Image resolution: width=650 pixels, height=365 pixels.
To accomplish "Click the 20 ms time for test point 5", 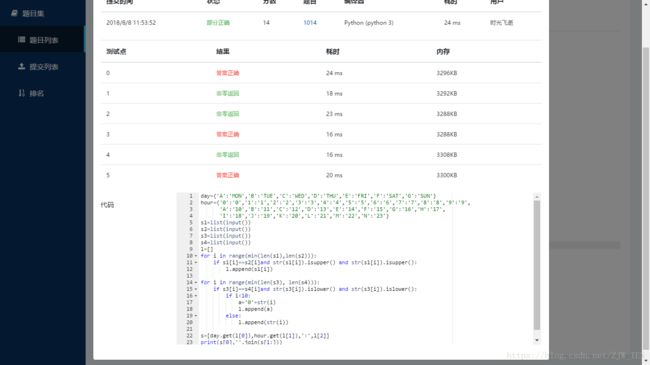I will coord(334,175).
